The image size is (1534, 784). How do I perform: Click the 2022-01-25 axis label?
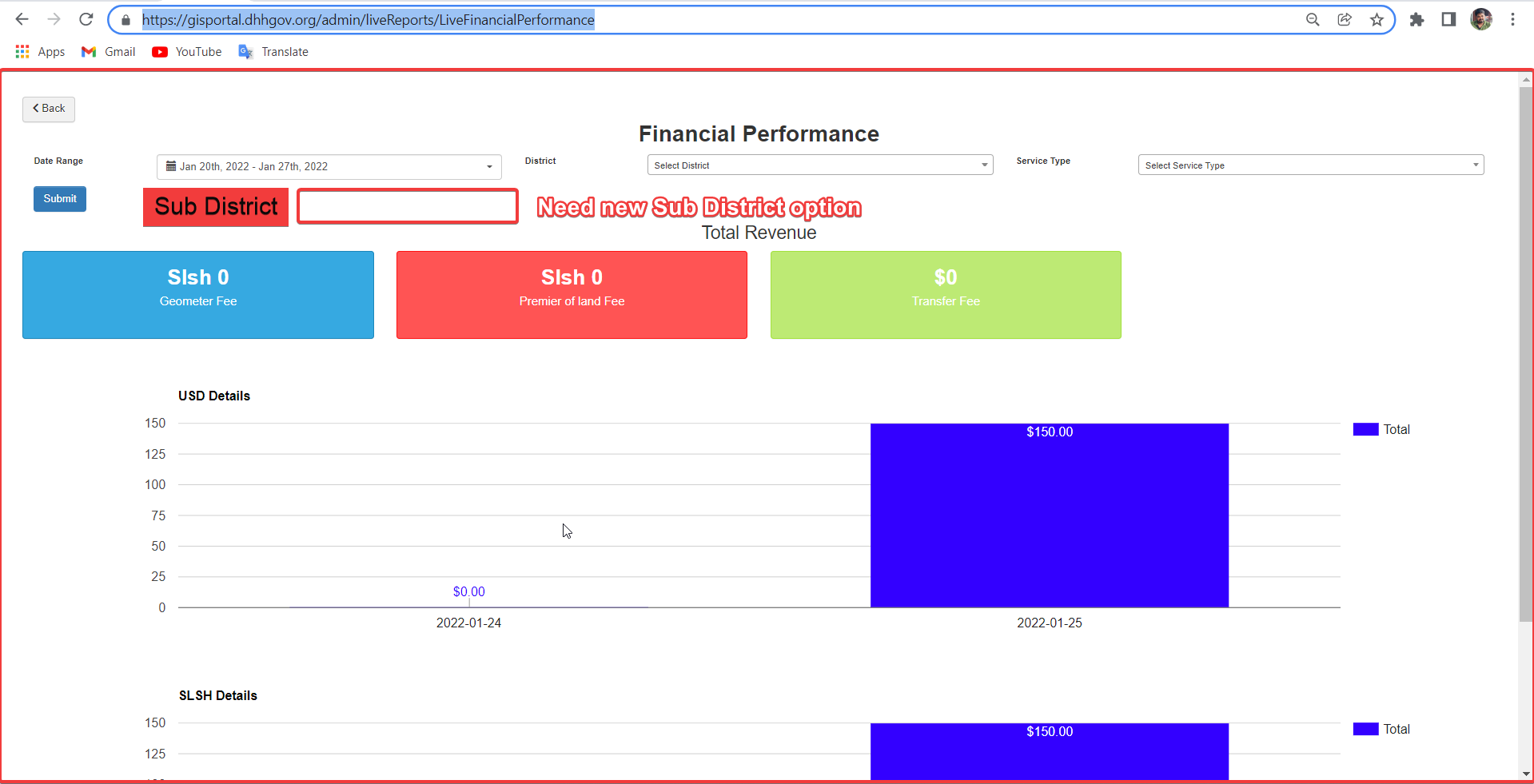1050,623
